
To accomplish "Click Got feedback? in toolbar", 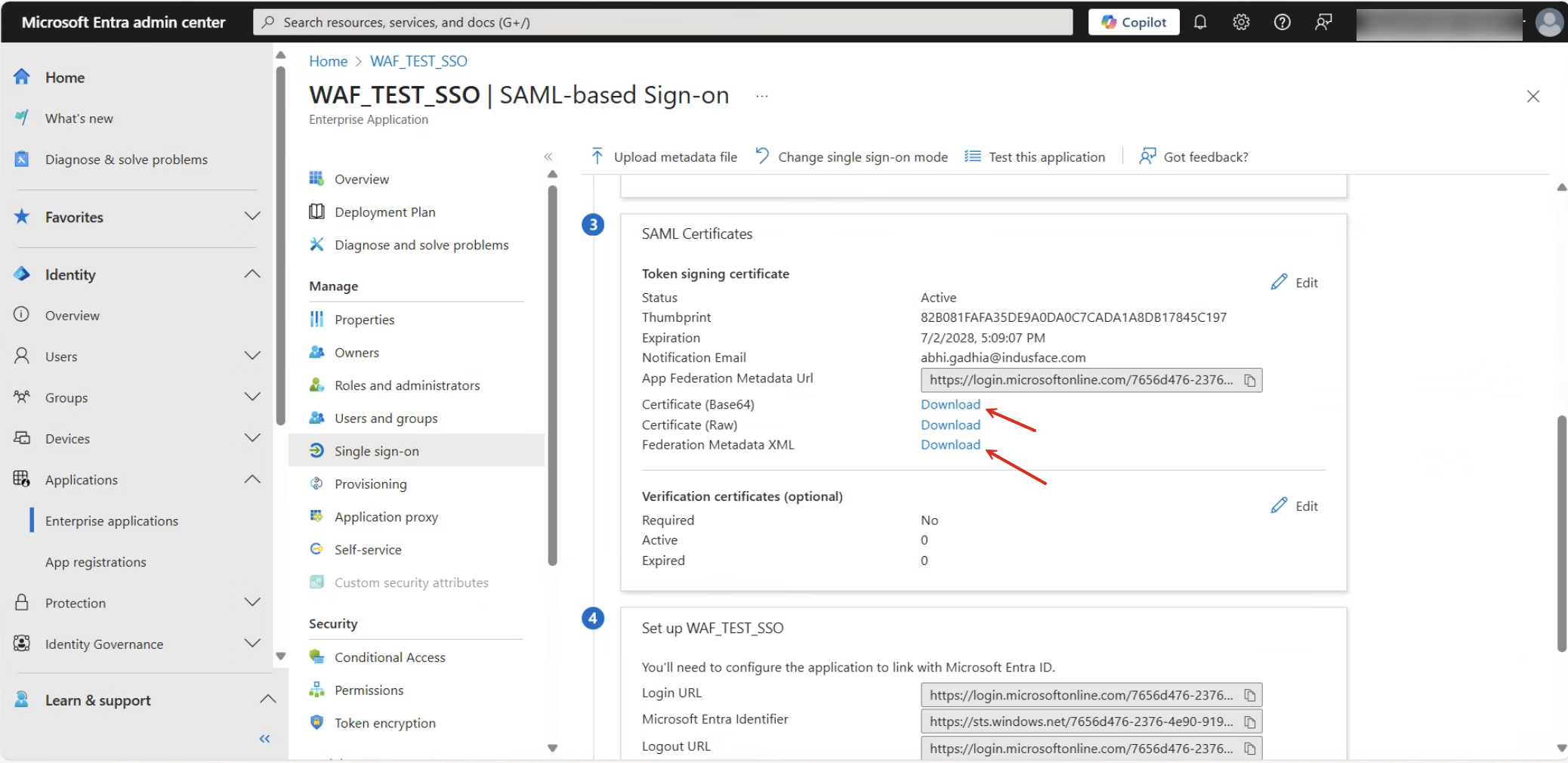I will pos(1194,156).
